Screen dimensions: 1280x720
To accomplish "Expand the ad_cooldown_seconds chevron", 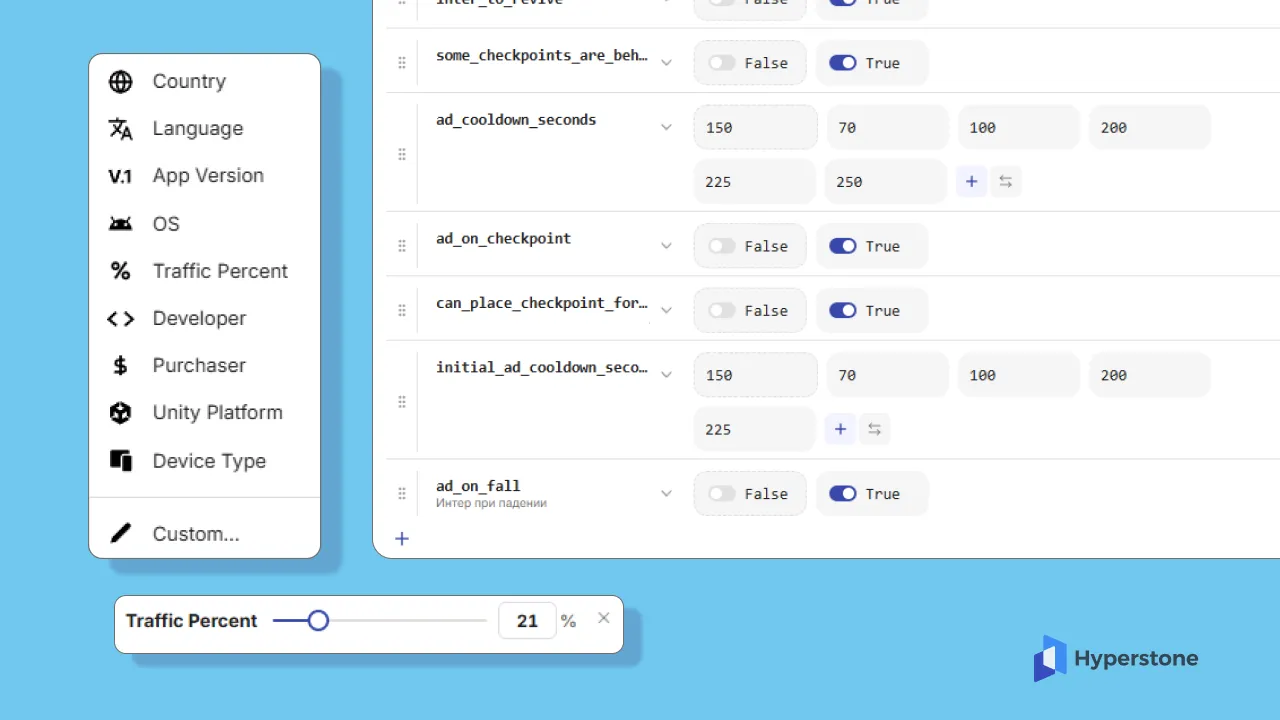I will (667, 127).
